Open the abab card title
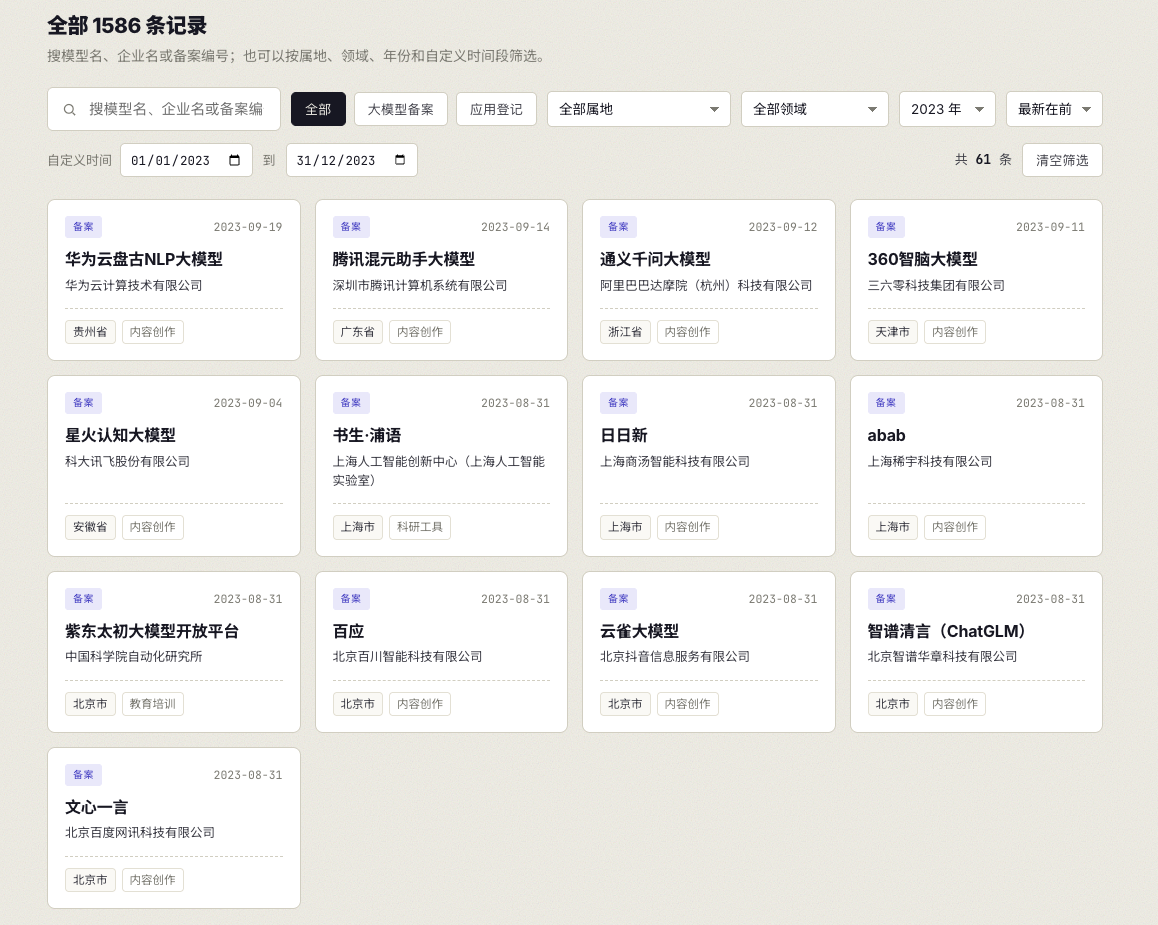The width and height of the screenshot is (1158, 925). click(886, 436)
